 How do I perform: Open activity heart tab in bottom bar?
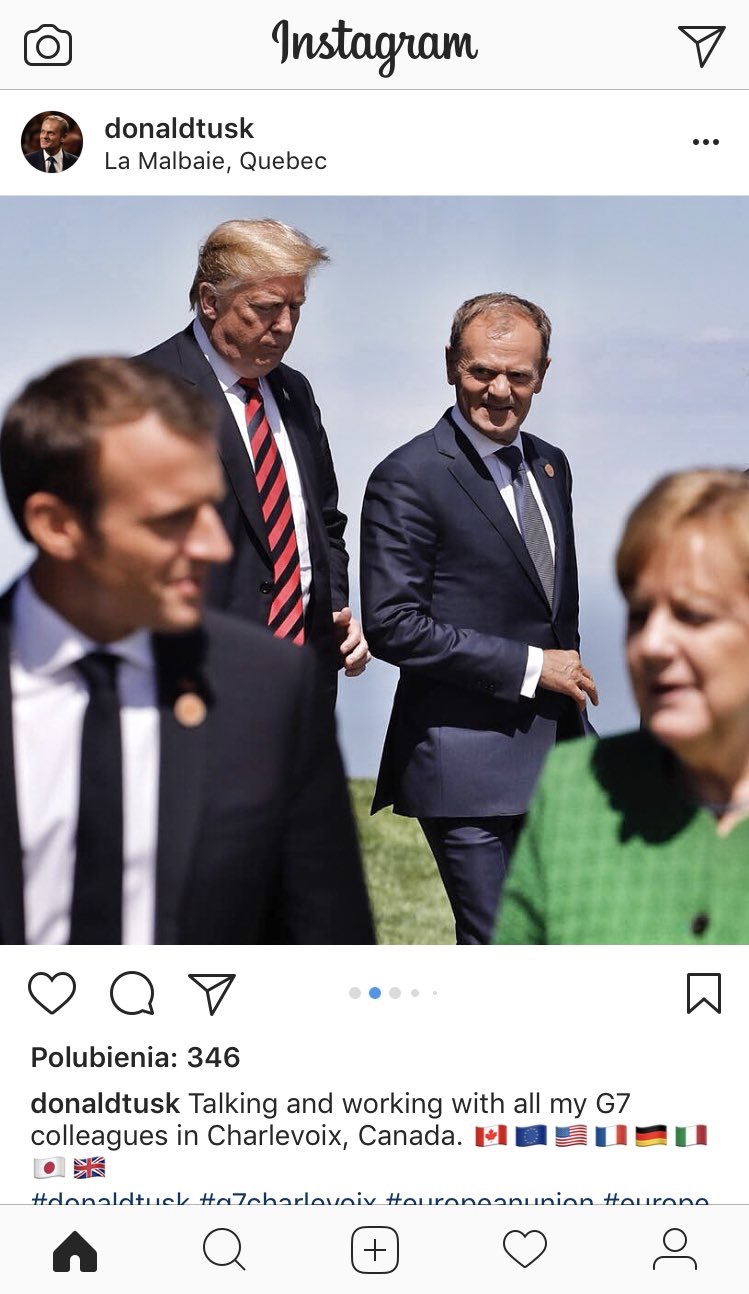525,1250
